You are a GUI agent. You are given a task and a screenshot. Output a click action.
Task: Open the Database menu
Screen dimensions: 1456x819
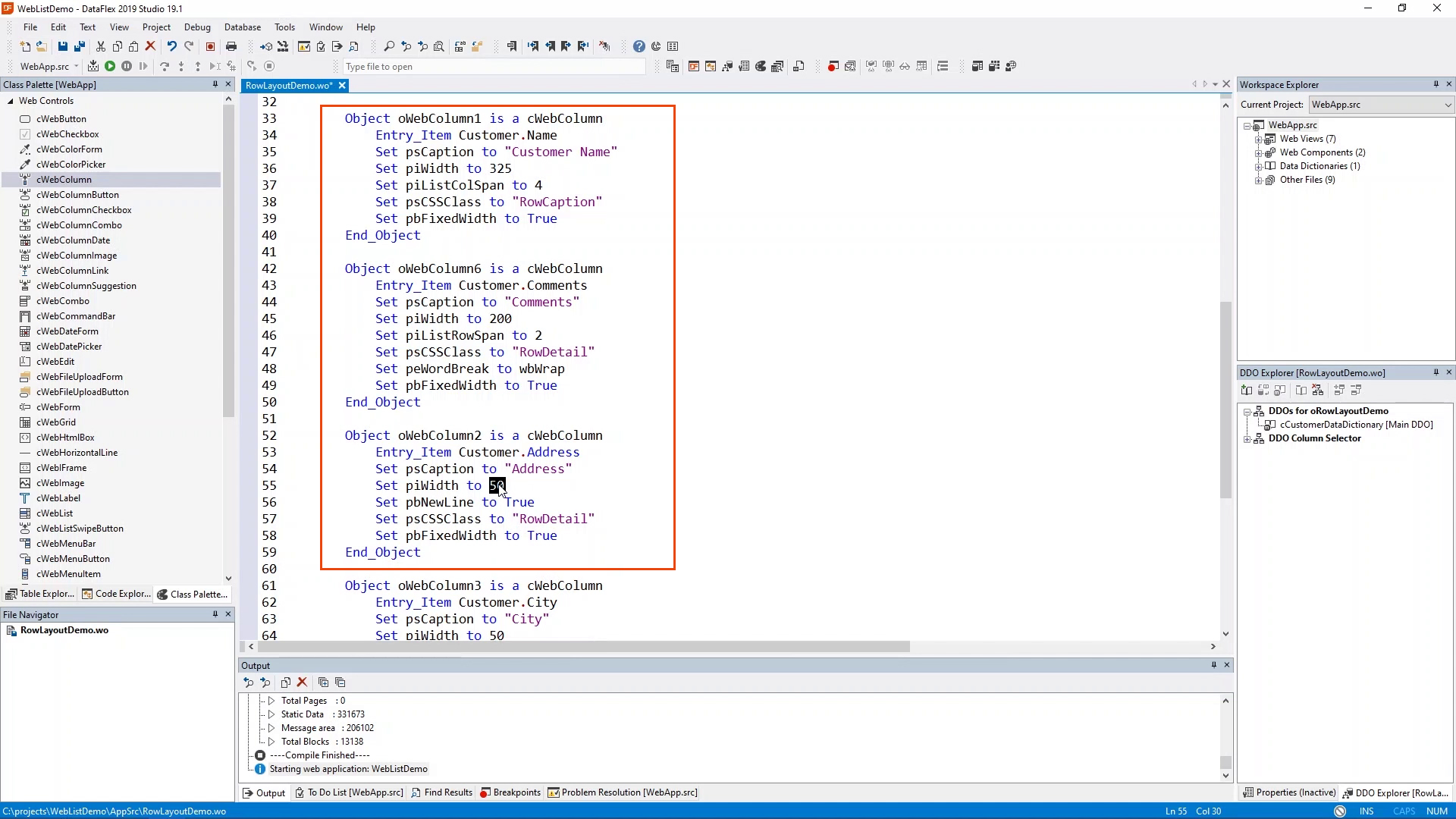(242, 27)
